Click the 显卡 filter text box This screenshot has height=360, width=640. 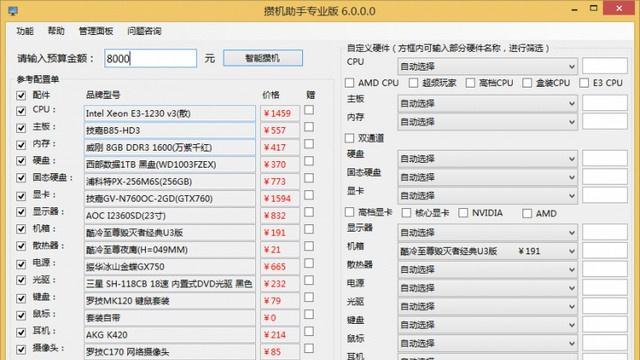(604, 195)
